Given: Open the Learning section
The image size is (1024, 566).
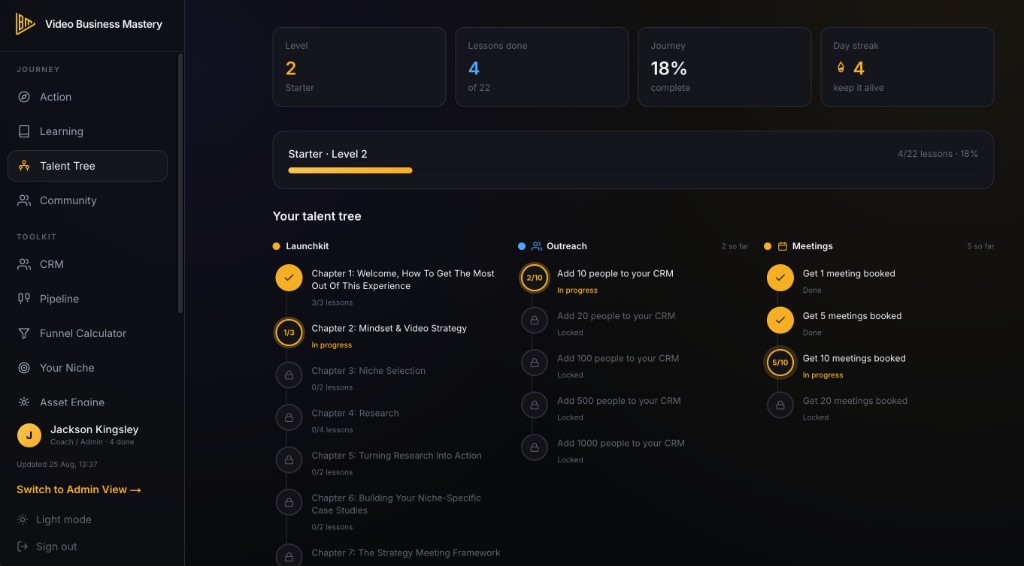Looking at the screenshot, I should (88, 131).
